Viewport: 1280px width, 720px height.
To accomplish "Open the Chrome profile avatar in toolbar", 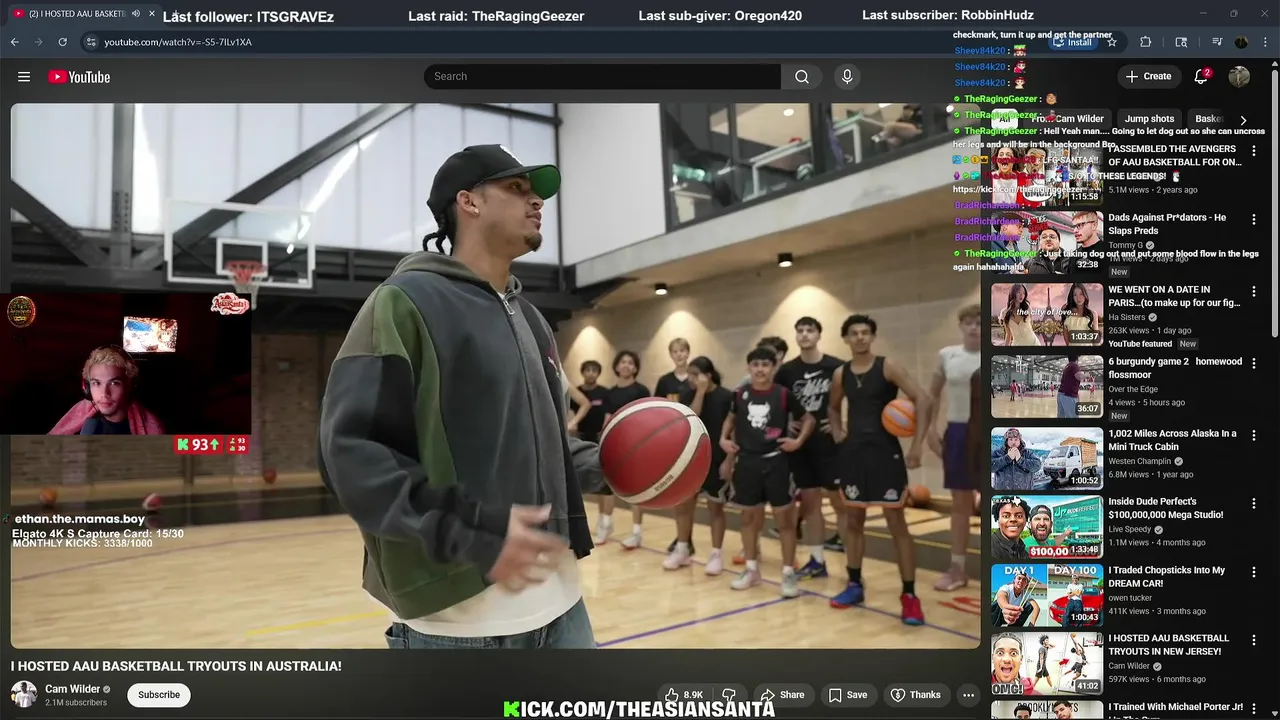I will [x=1241, y=42].
